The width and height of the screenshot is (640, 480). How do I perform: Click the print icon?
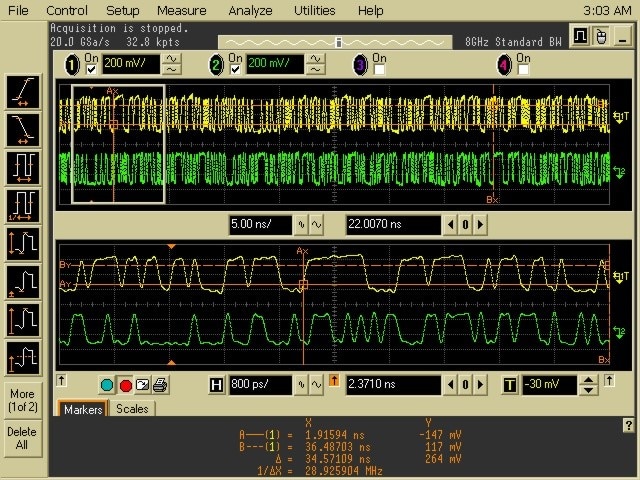coord(160,384)
